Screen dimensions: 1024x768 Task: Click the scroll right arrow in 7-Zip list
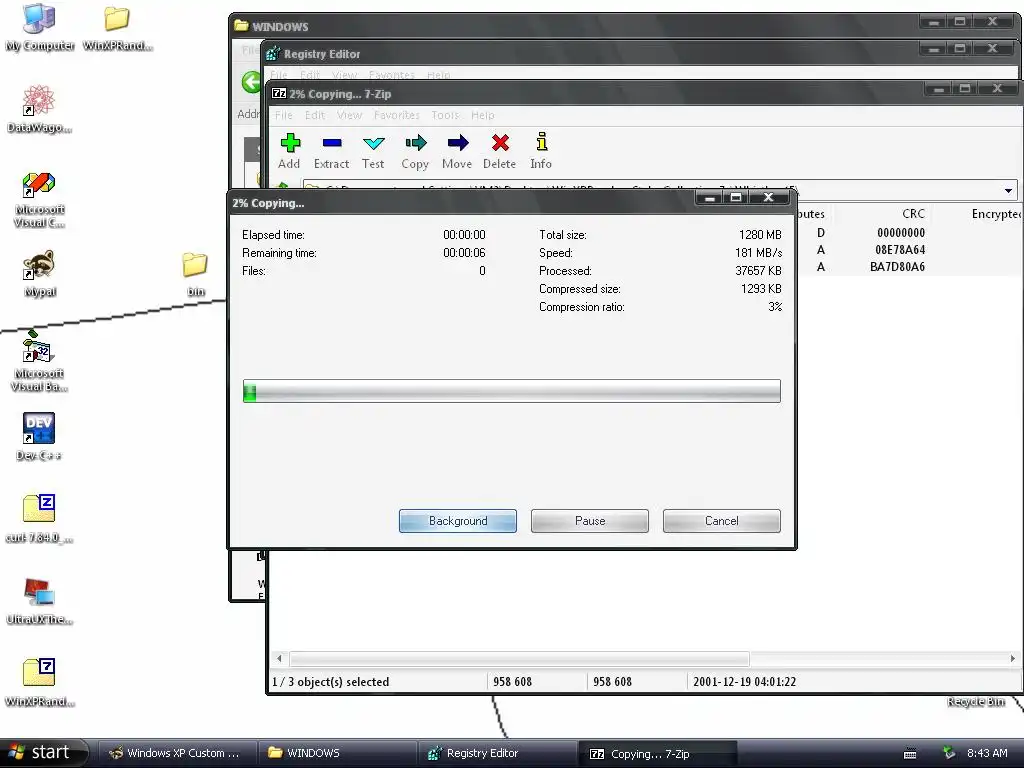[1012, 658]
